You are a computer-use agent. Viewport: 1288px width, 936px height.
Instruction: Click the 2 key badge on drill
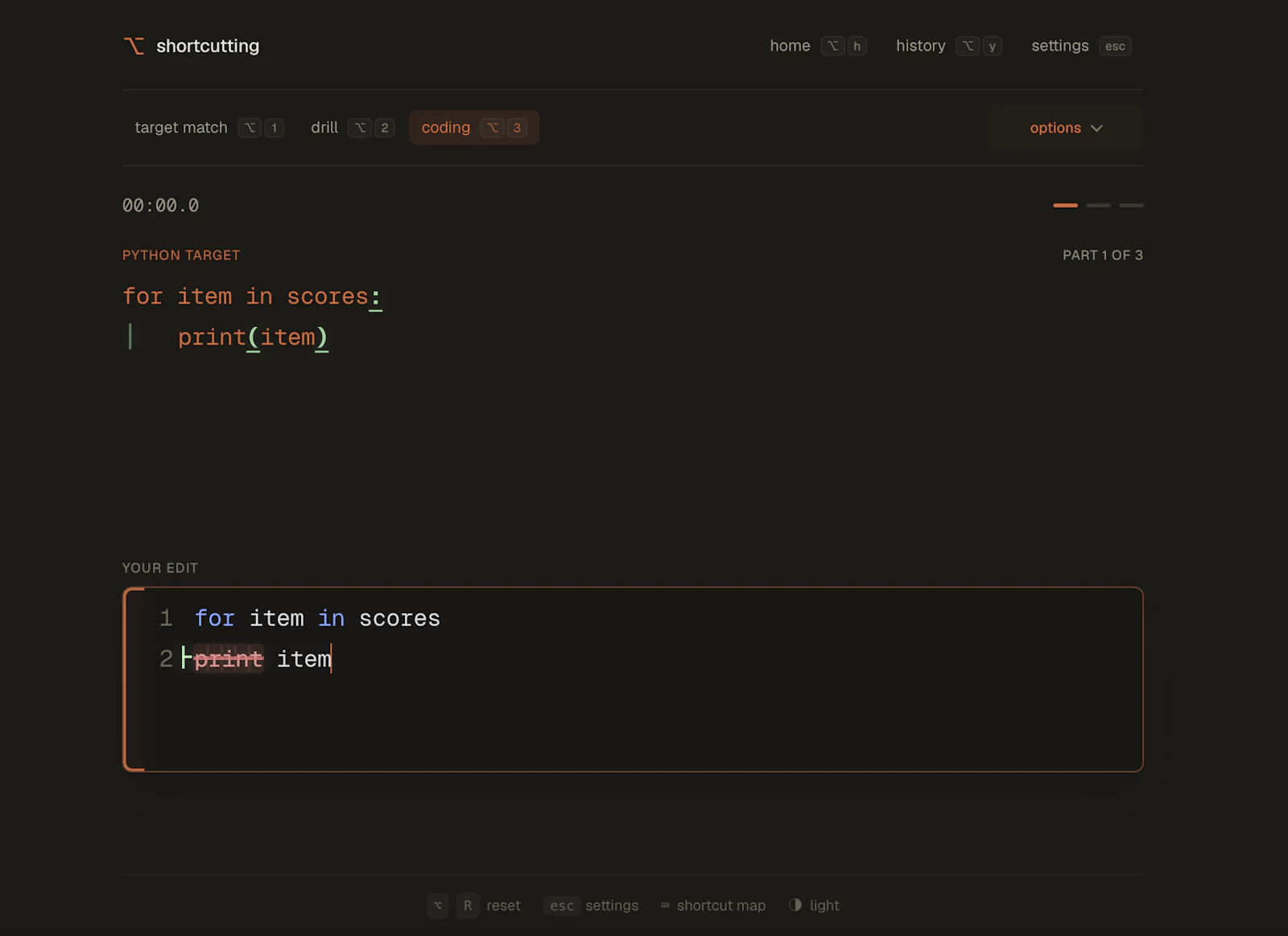click(x=385, y=128)
